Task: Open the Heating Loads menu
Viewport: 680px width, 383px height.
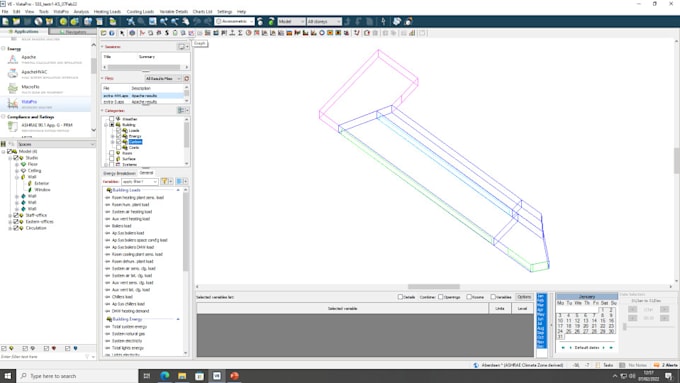Action: coord(107,12)
